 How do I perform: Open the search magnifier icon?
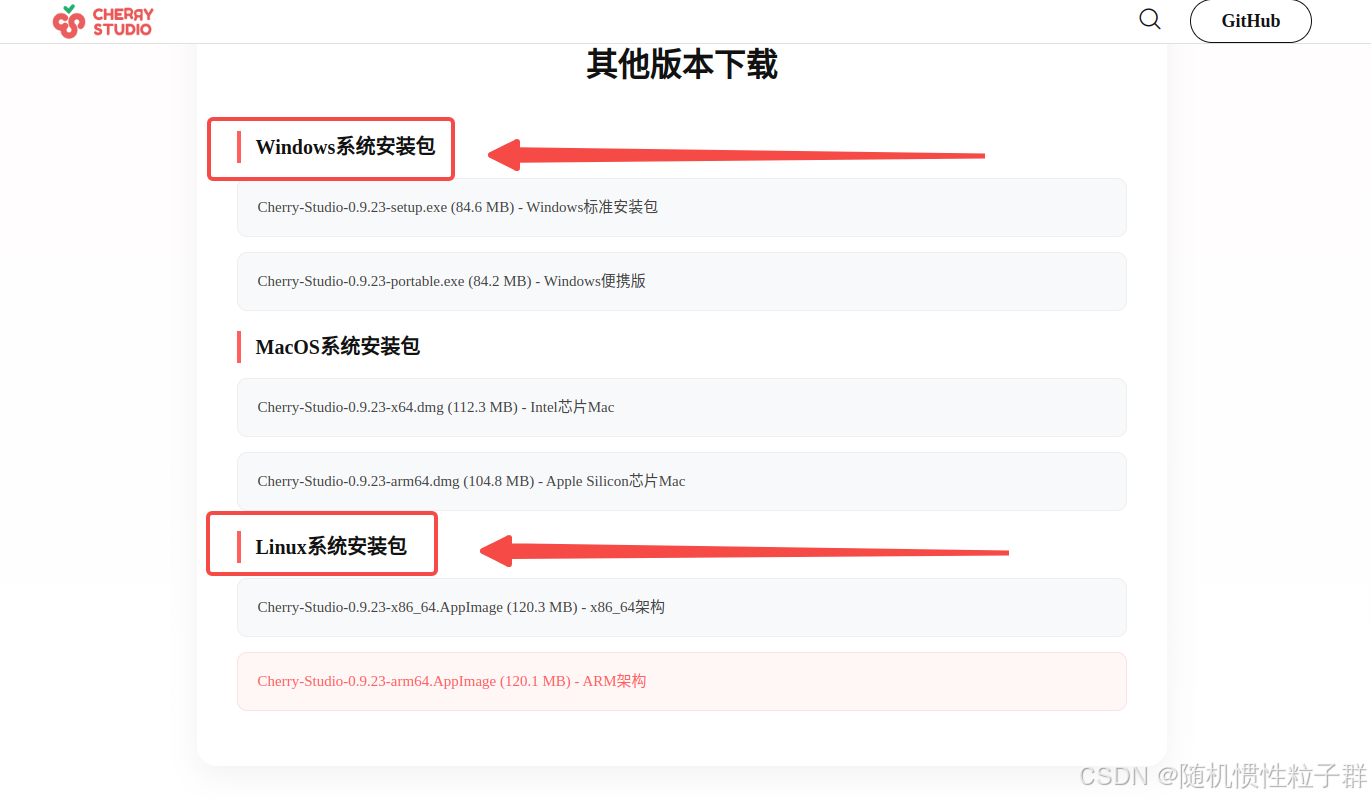[1150, 19]
